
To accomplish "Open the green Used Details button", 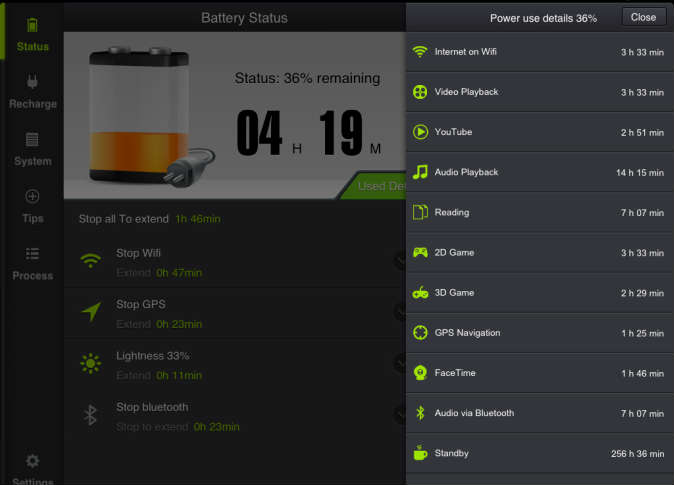I will click(x=374, y=186).
